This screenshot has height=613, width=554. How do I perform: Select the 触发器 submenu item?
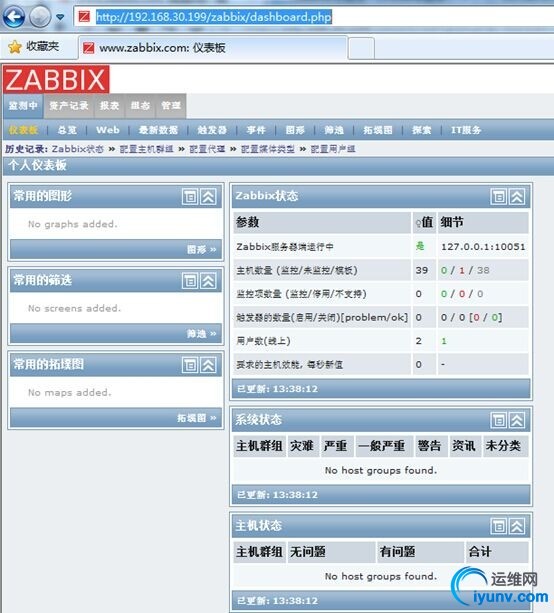click(x=212, y=130)
